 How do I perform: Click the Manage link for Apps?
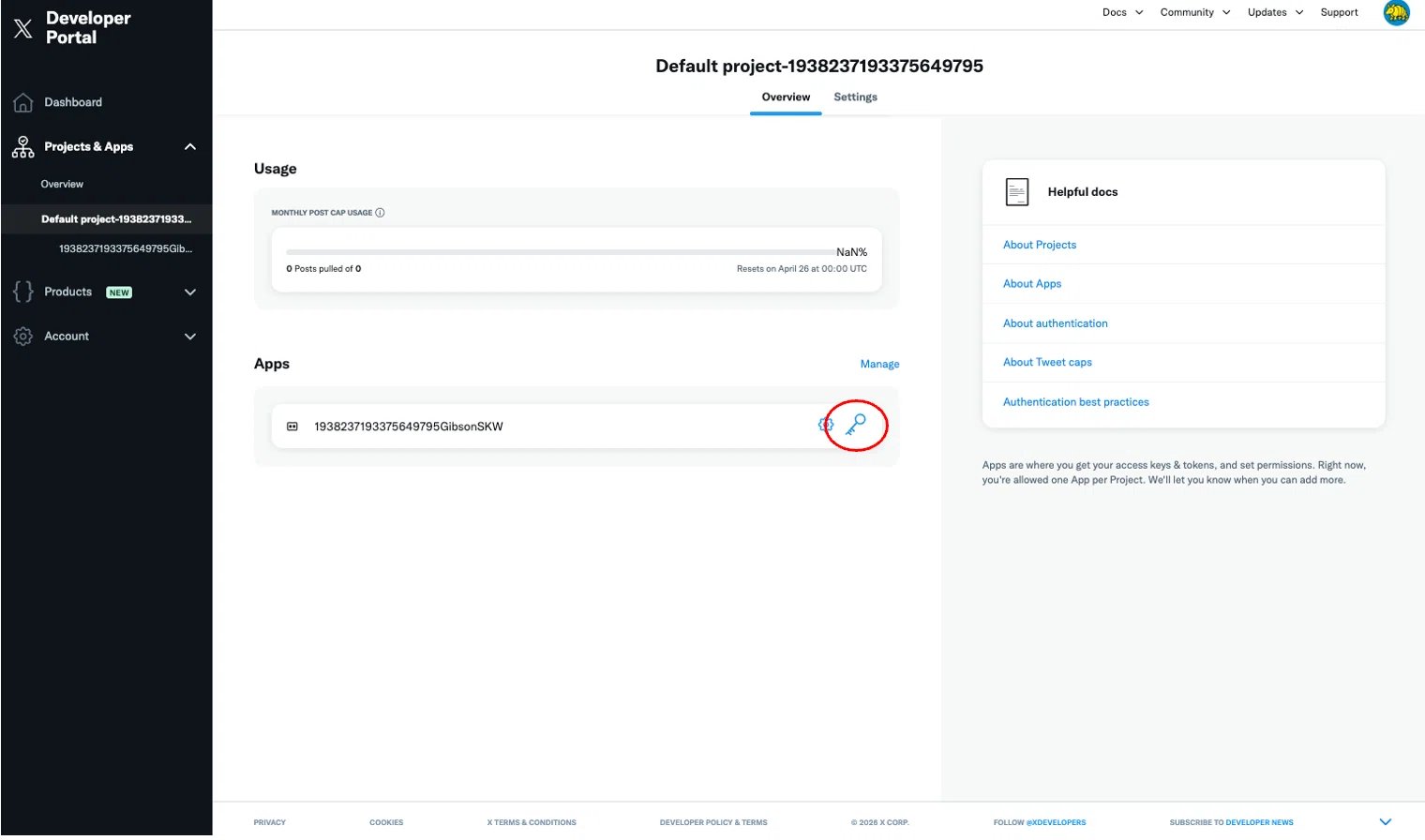pos(879,365)
